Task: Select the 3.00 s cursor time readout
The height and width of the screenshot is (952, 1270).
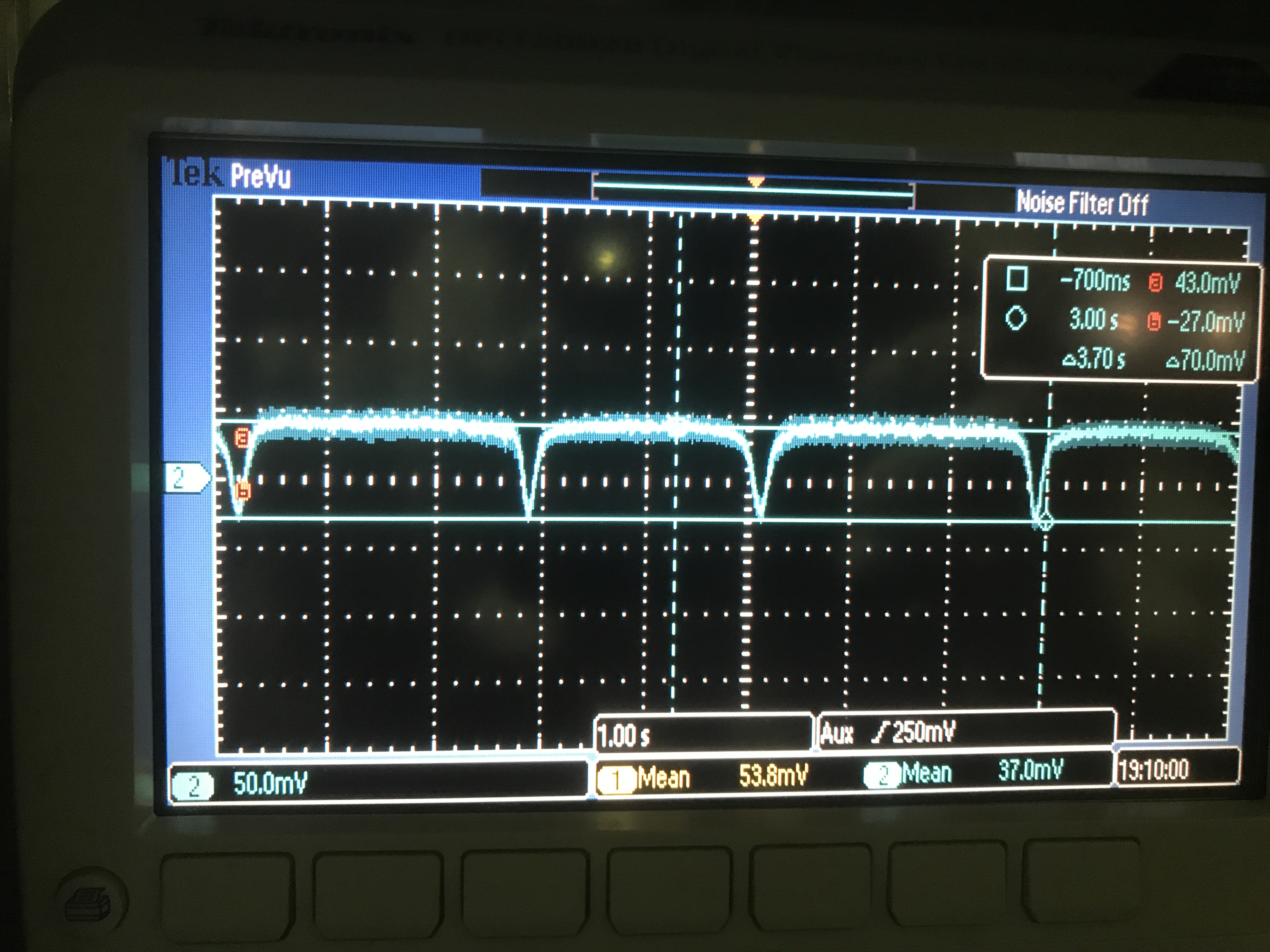Action: (1093, 319)
